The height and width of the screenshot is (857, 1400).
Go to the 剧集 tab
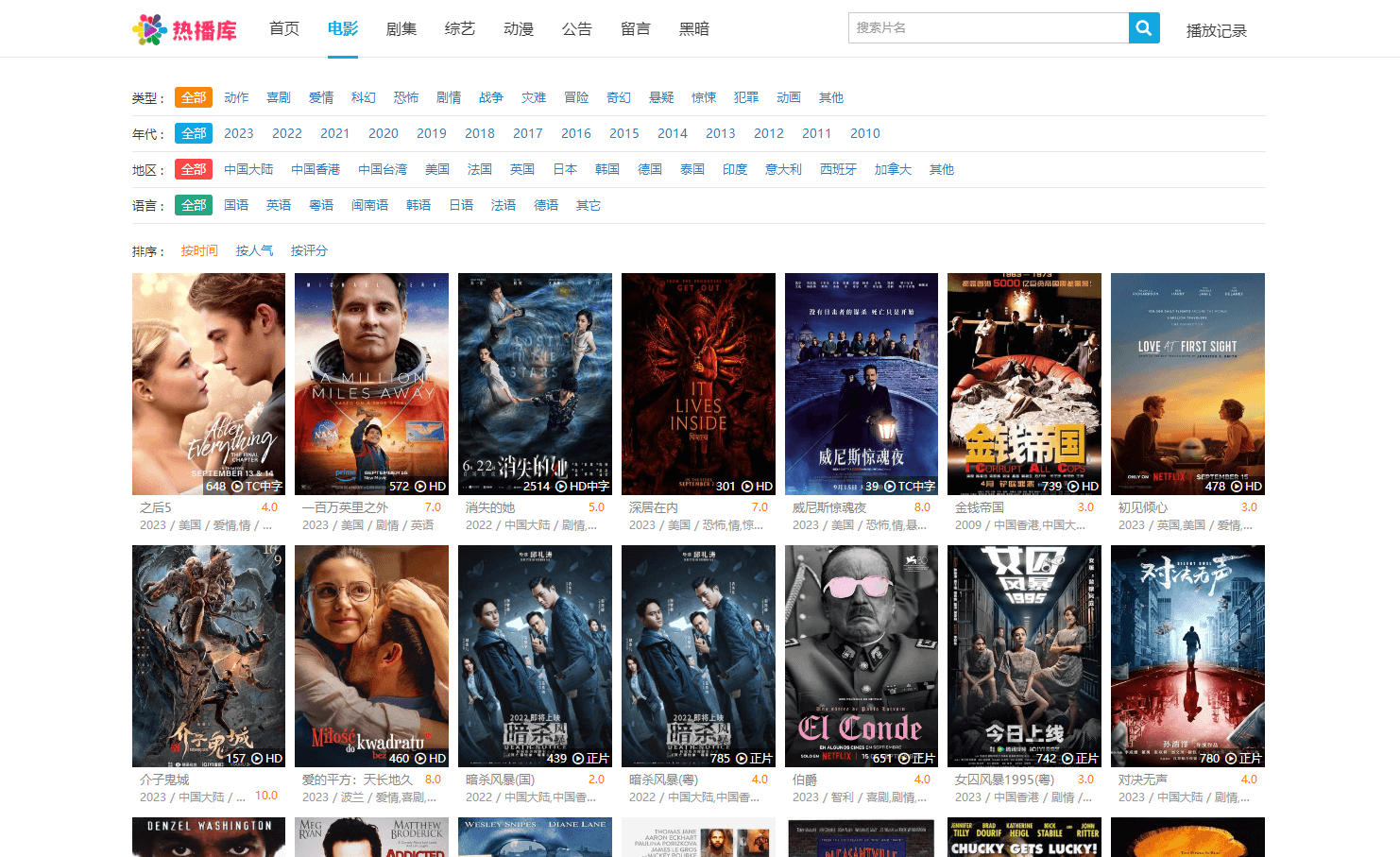[x=401, y=28]
